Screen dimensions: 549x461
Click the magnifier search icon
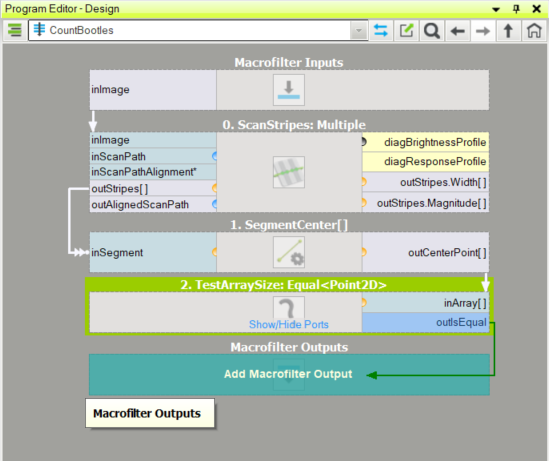point(432,30)
